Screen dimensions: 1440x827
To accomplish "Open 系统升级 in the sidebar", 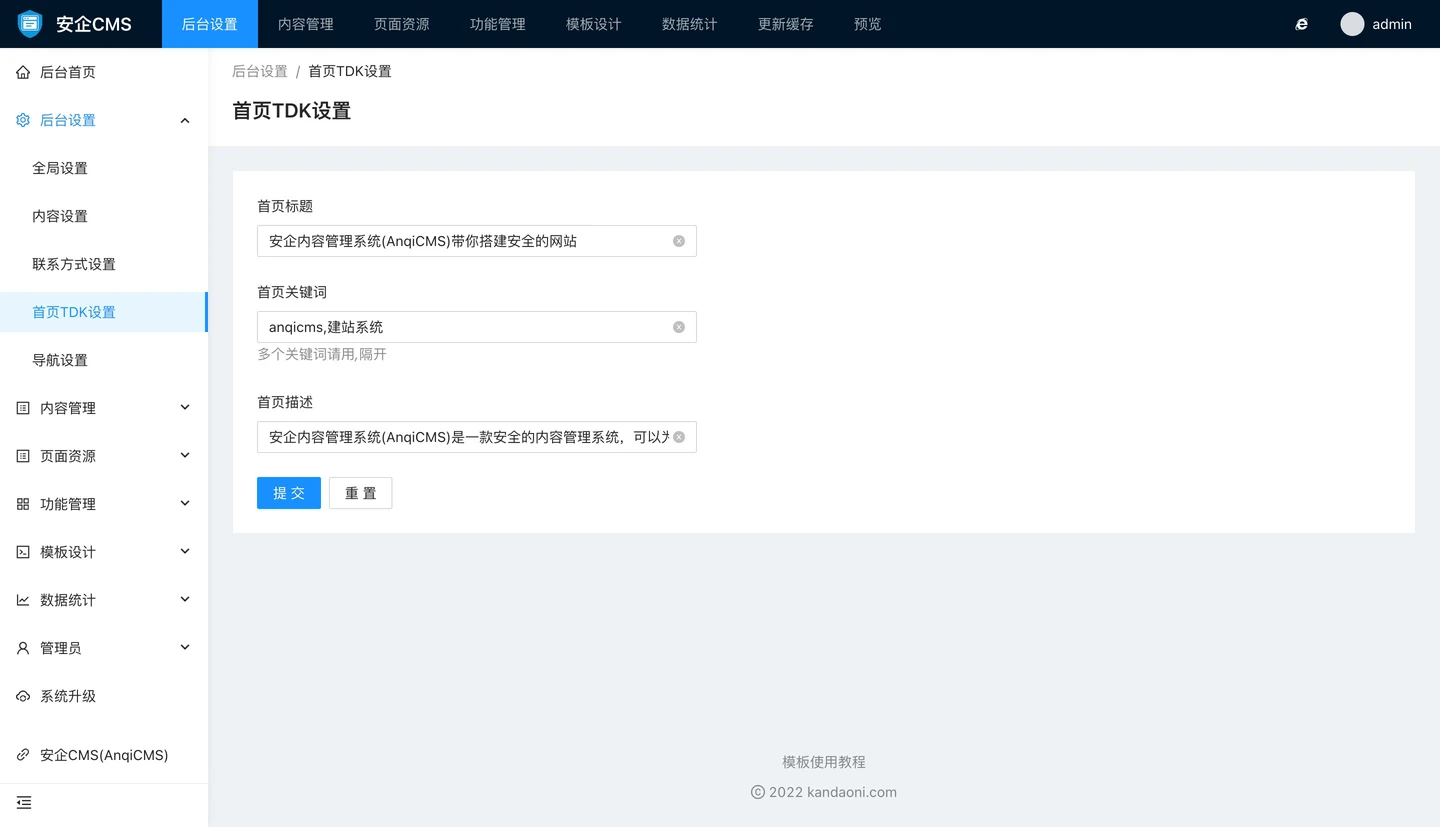I will pos(68,696).
